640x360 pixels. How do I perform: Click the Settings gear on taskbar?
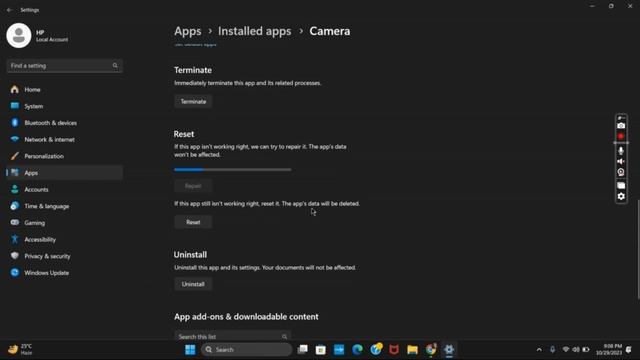pyautogui.click(x=449, y=350)
